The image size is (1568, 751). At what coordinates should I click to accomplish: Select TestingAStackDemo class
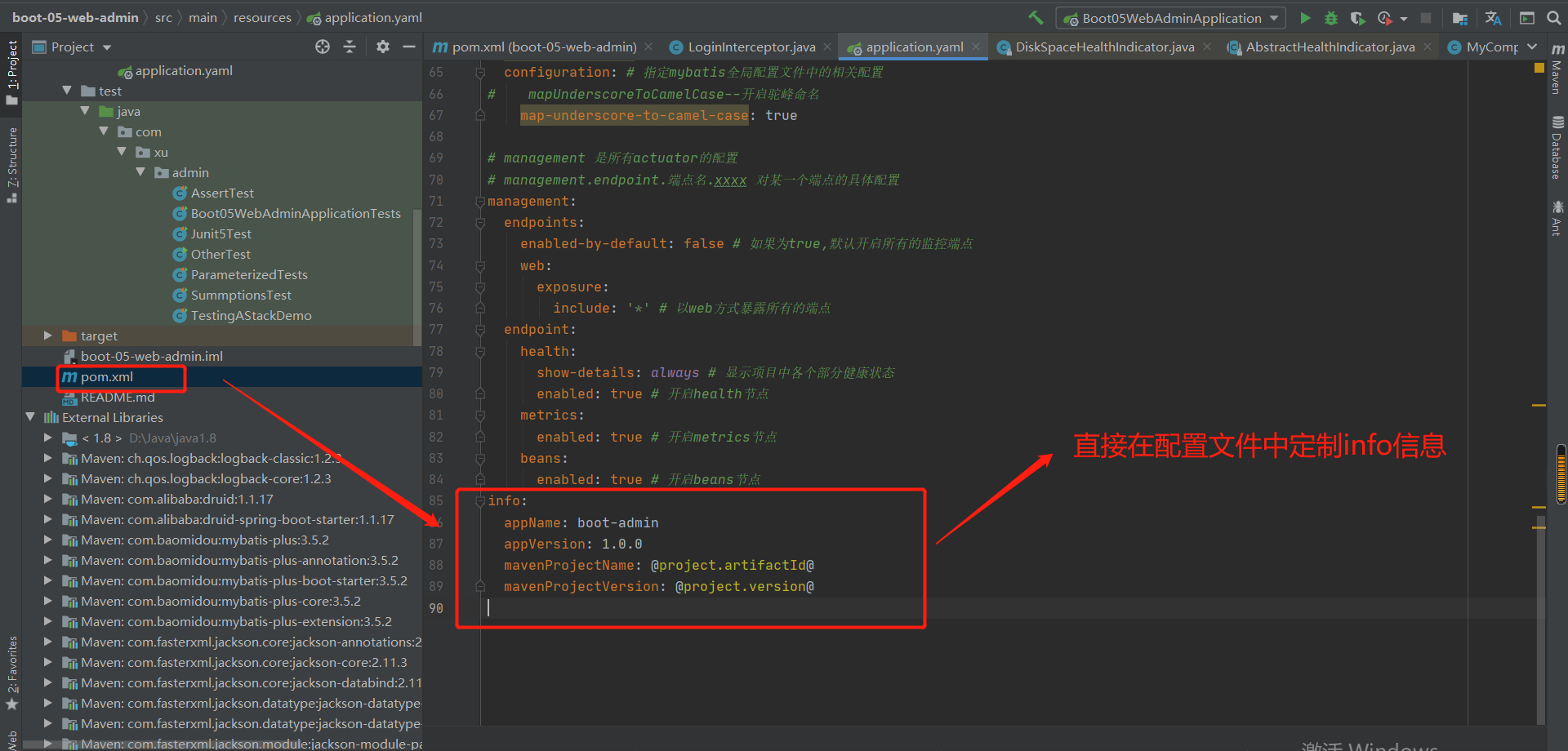pyautogui.click(x=251, y=315)
